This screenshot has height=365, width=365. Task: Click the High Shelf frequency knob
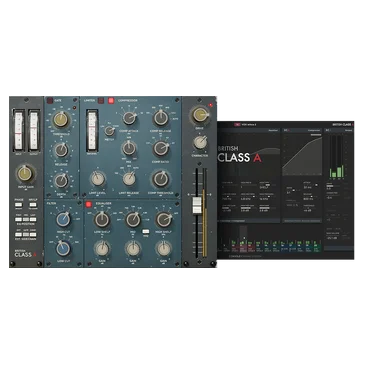[x=163, y=220]
